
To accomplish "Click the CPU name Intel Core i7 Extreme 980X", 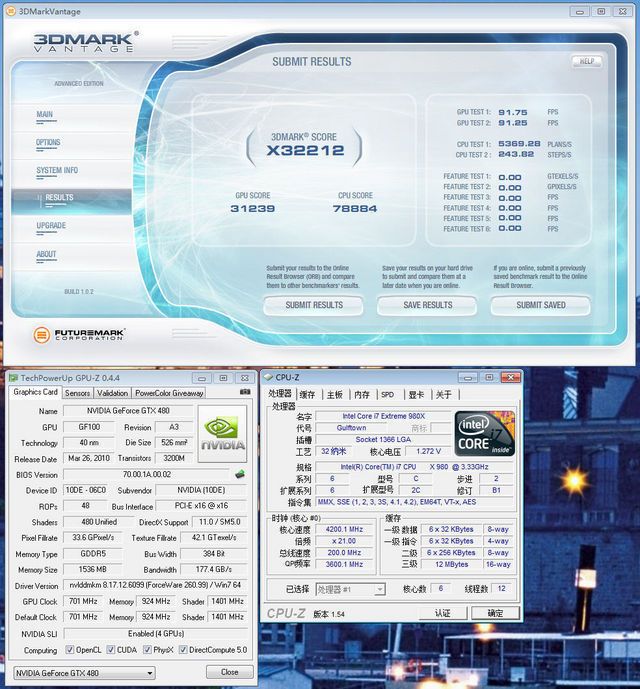I will tap(383, 416).
